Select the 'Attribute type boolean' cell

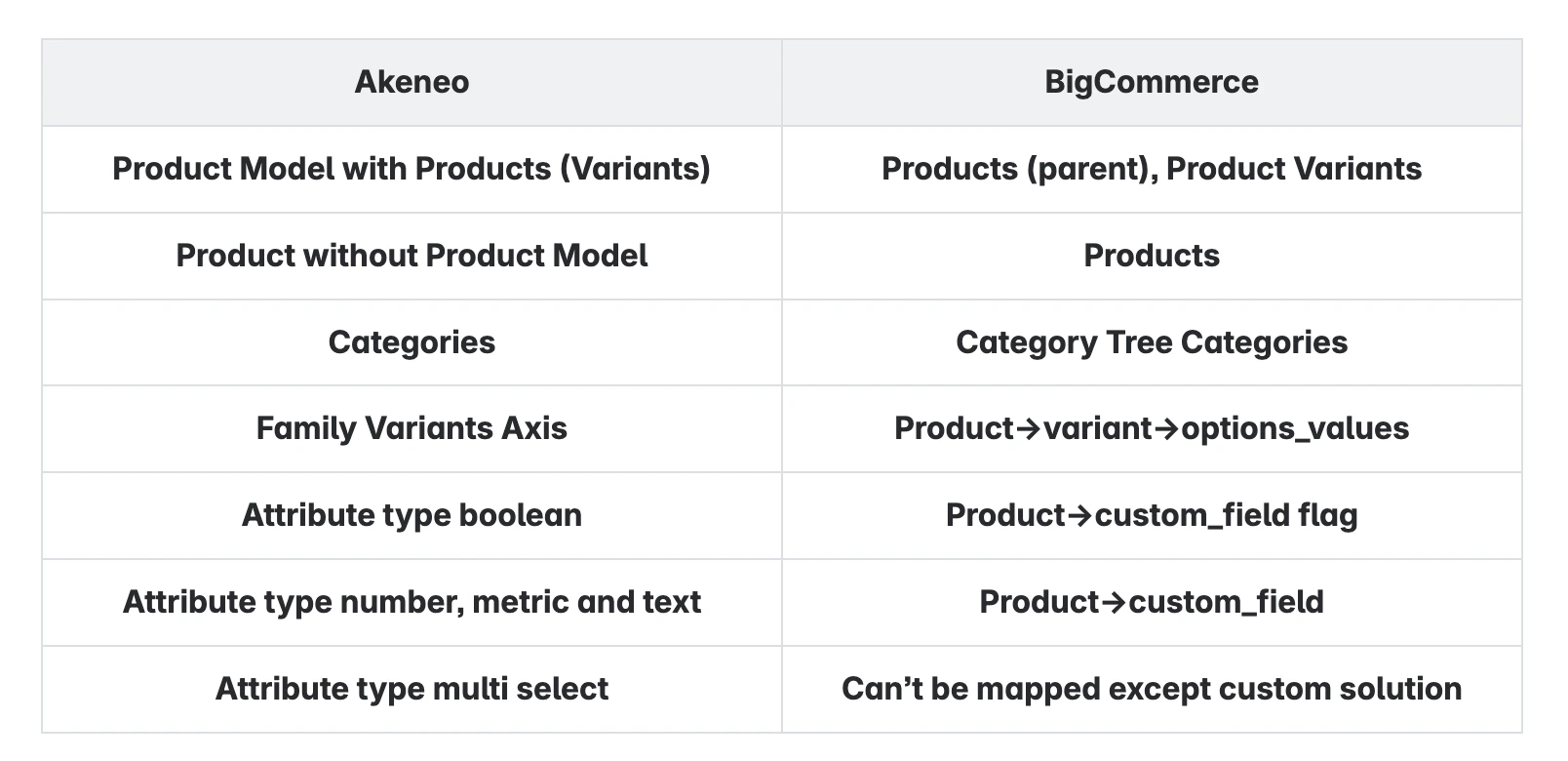[x=412, y=515]
